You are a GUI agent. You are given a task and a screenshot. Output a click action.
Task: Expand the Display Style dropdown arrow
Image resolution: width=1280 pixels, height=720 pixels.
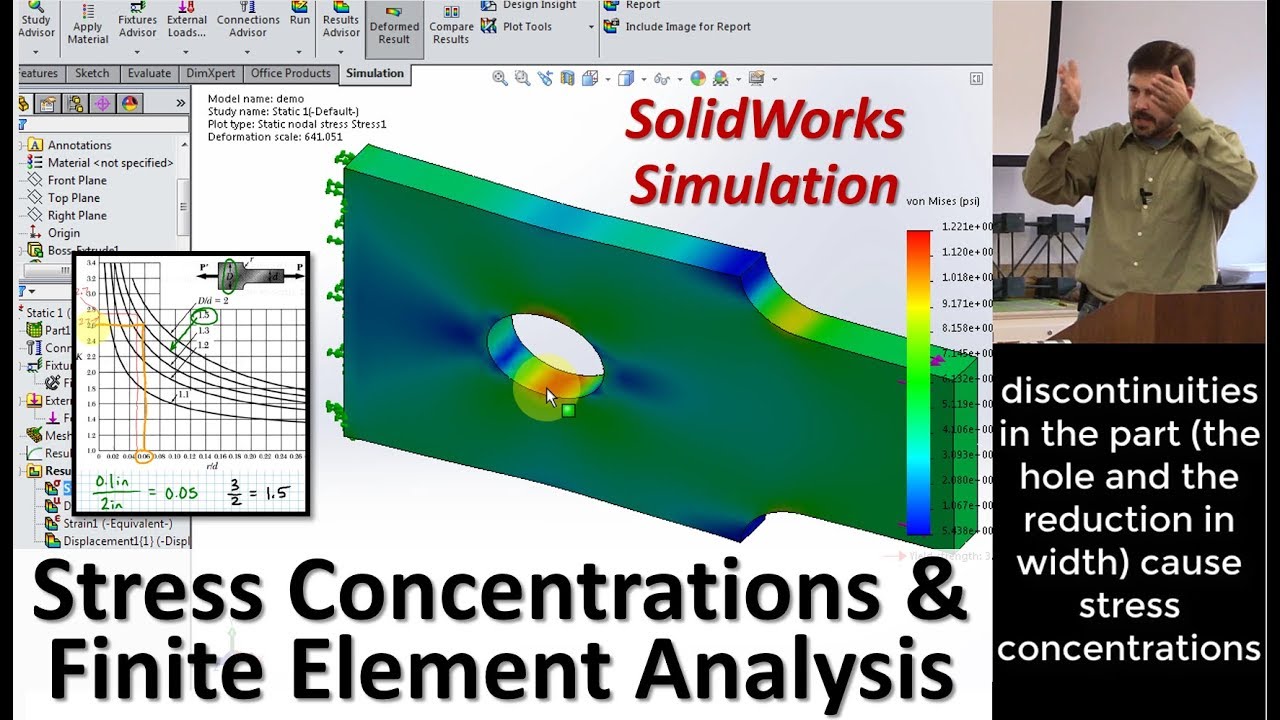pyautogui.click(x=642, y=79)
